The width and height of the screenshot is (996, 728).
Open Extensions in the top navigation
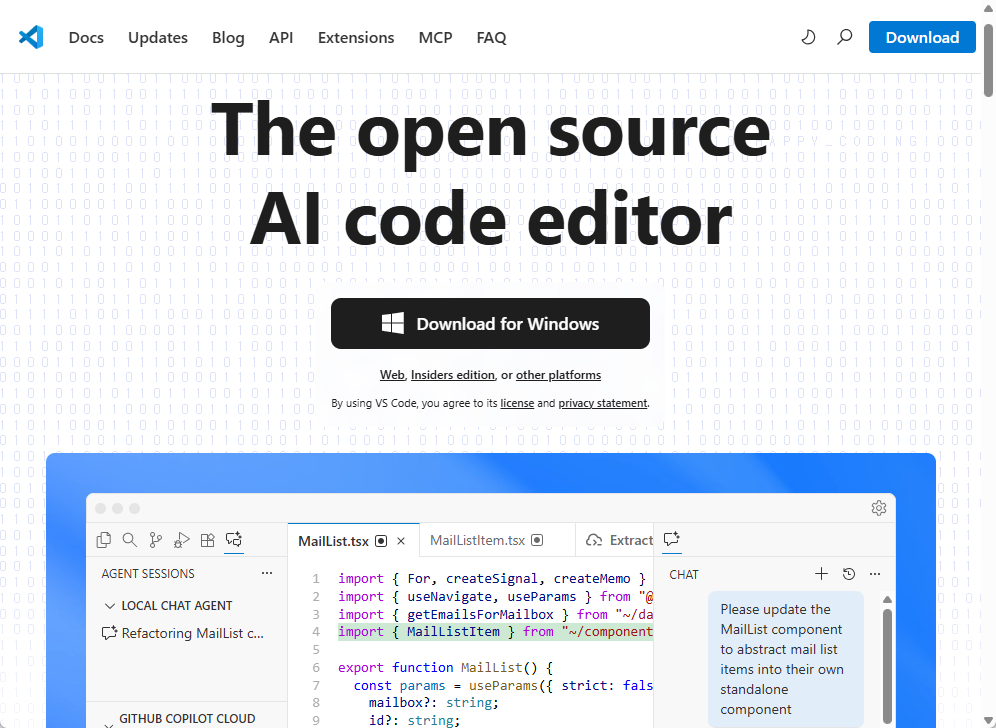(356, 37)
